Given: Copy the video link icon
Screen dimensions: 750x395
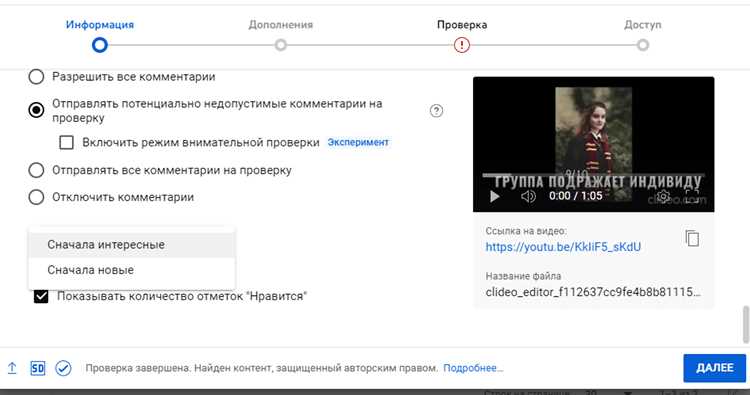Looking at the screenshot, I should coord(692,238).
